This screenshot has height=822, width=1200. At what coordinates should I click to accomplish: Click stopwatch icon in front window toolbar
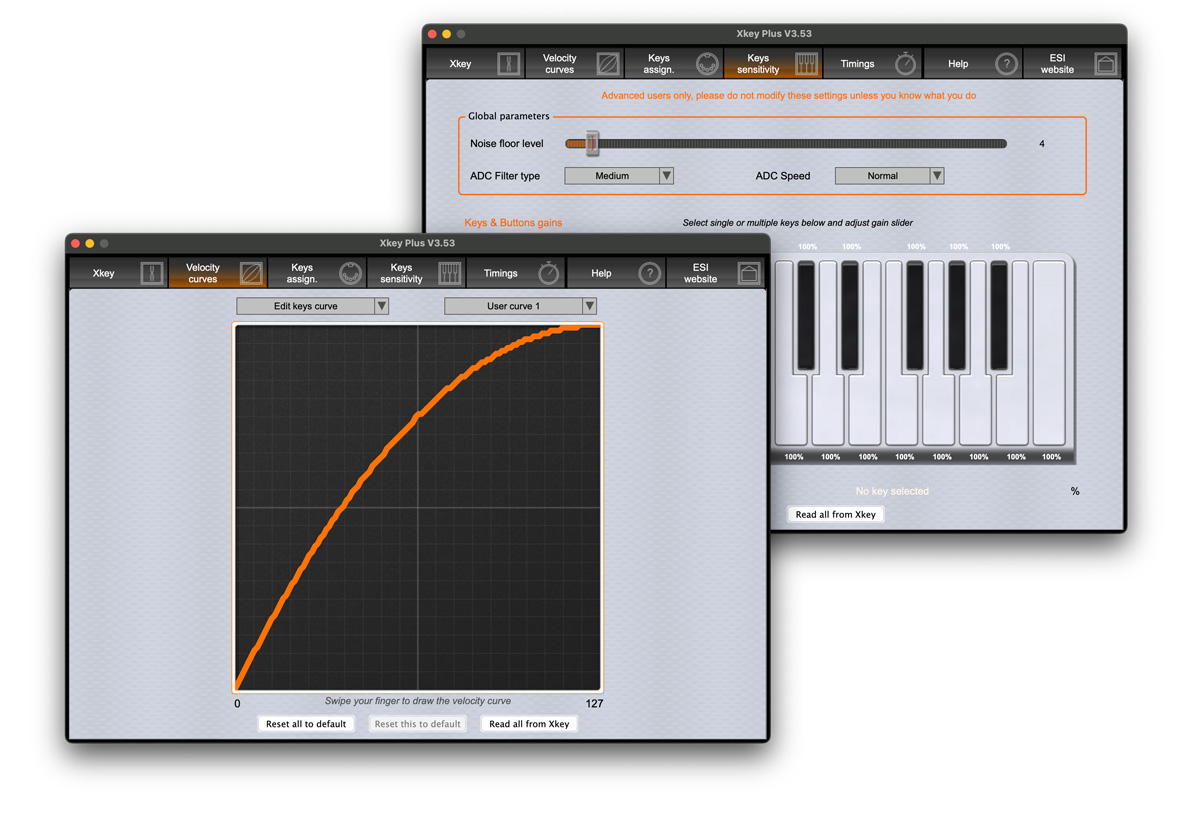click(549, 273)
